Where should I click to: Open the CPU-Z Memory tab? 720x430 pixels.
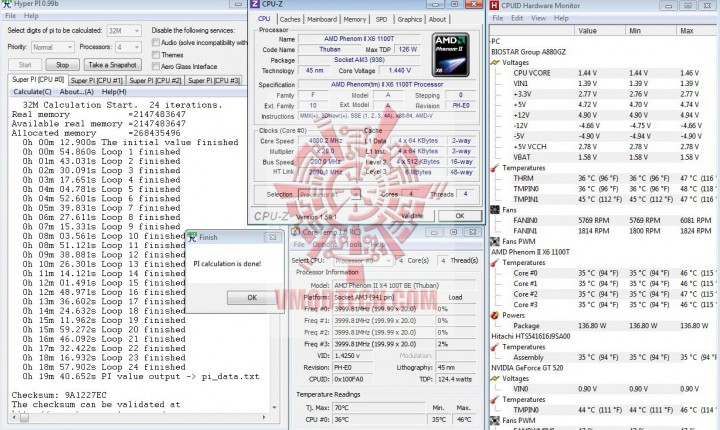click(x=354, y=19)
